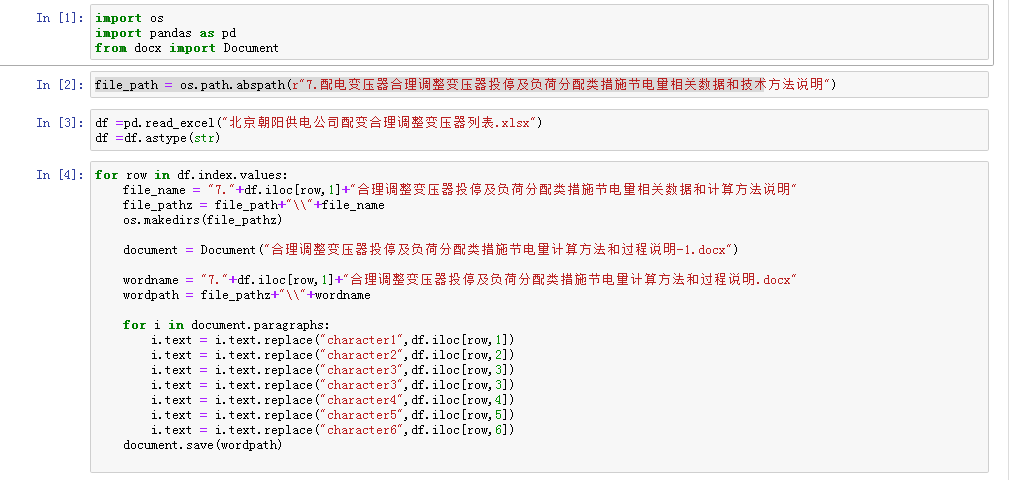Click the character1 replace line
The image size is (1009, 480).
point(333,340)
